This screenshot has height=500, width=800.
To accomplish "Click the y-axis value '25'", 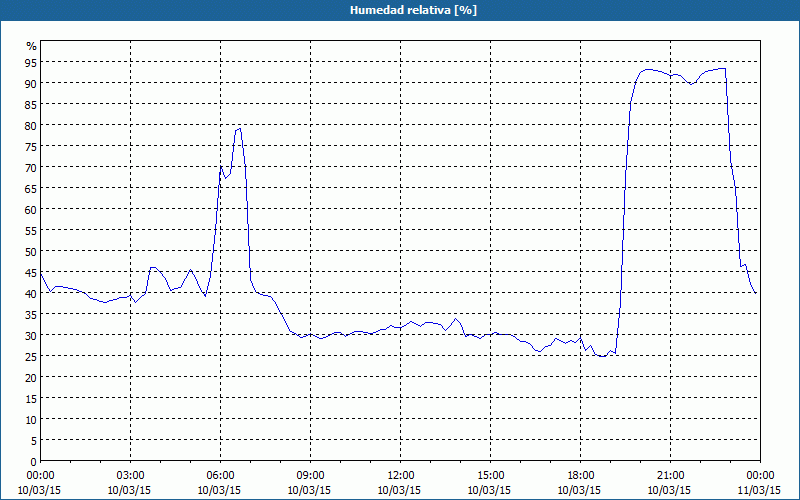I will 31,356.
